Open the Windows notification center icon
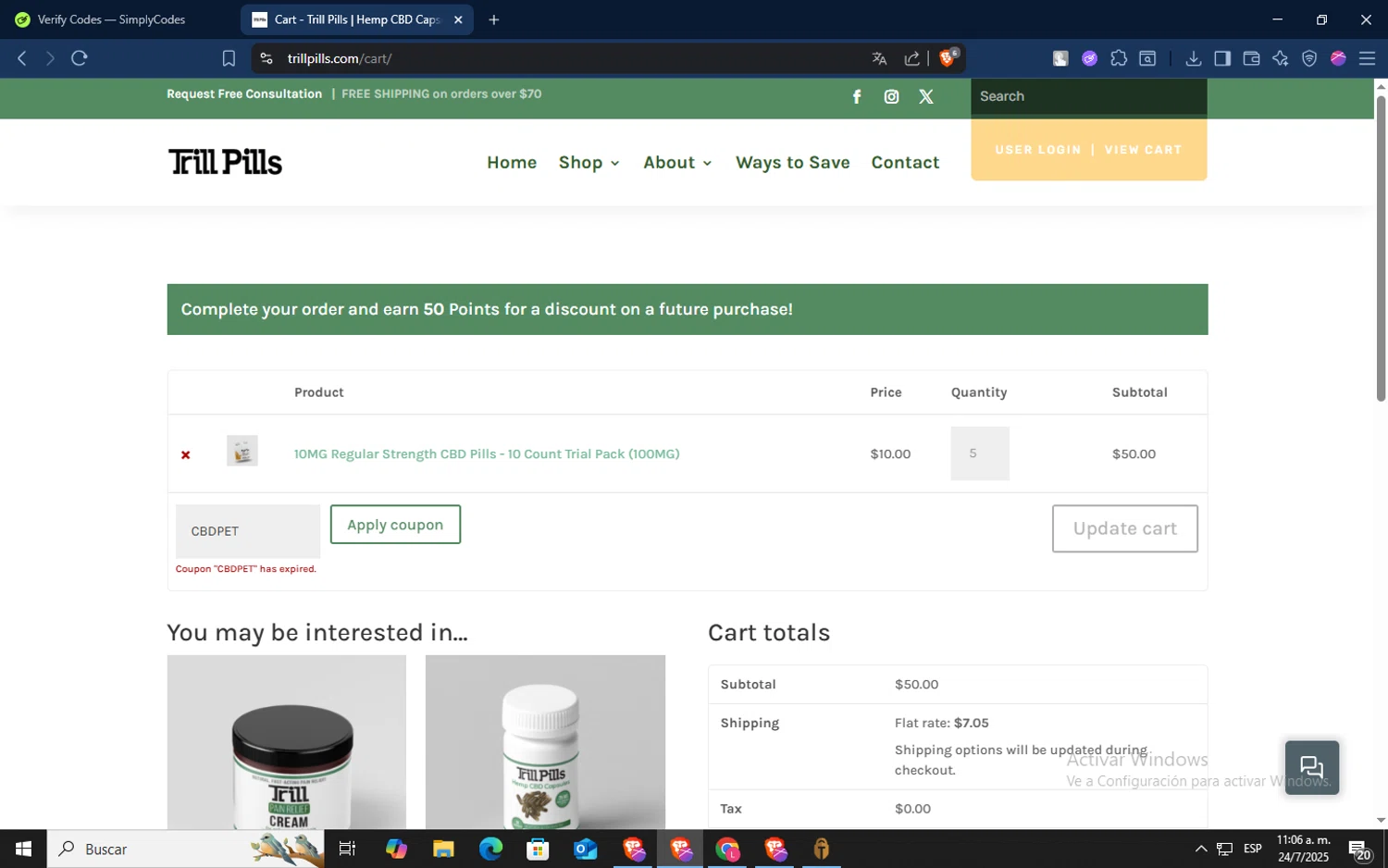Viewport: 1388px width, 868px height. click(1359, 849)
